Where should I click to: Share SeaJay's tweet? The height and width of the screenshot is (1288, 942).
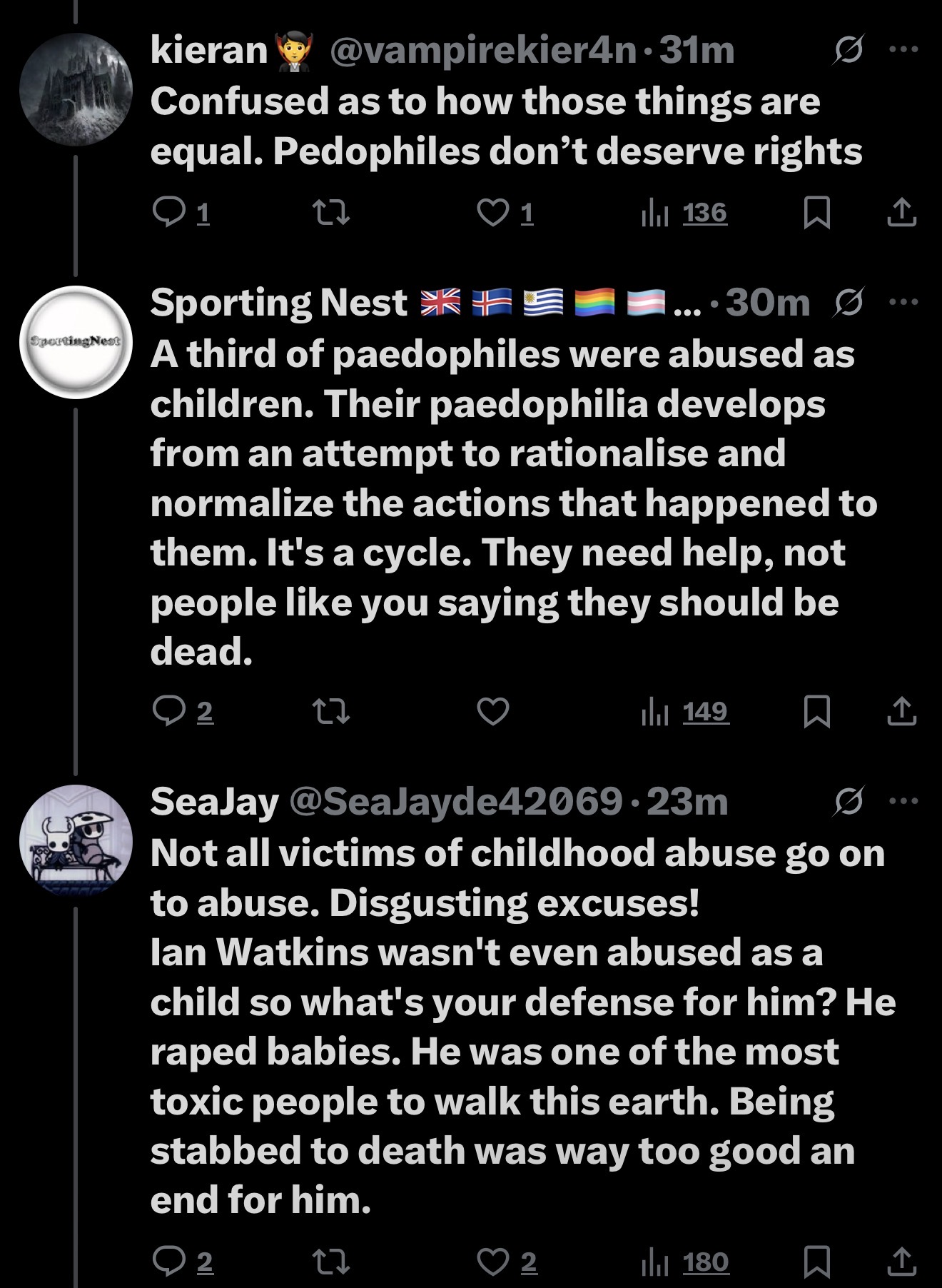(901, 1262)
